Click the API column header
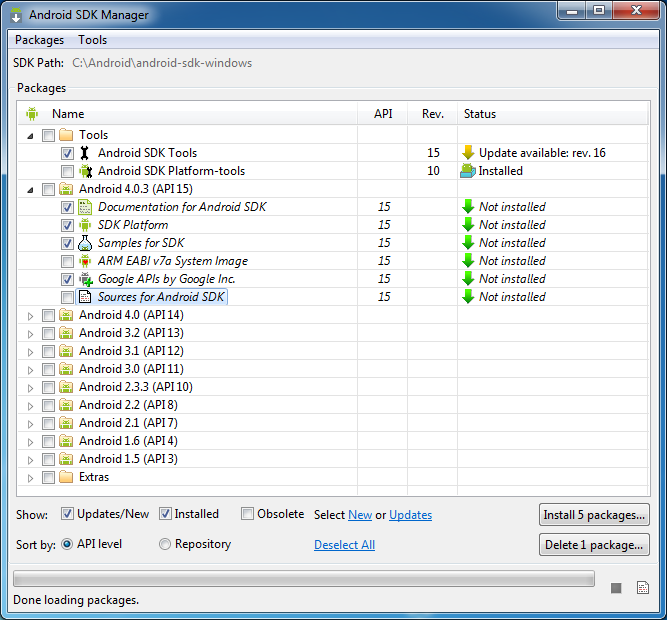Screen dimensions: 667x620 [x=383, y=114]
